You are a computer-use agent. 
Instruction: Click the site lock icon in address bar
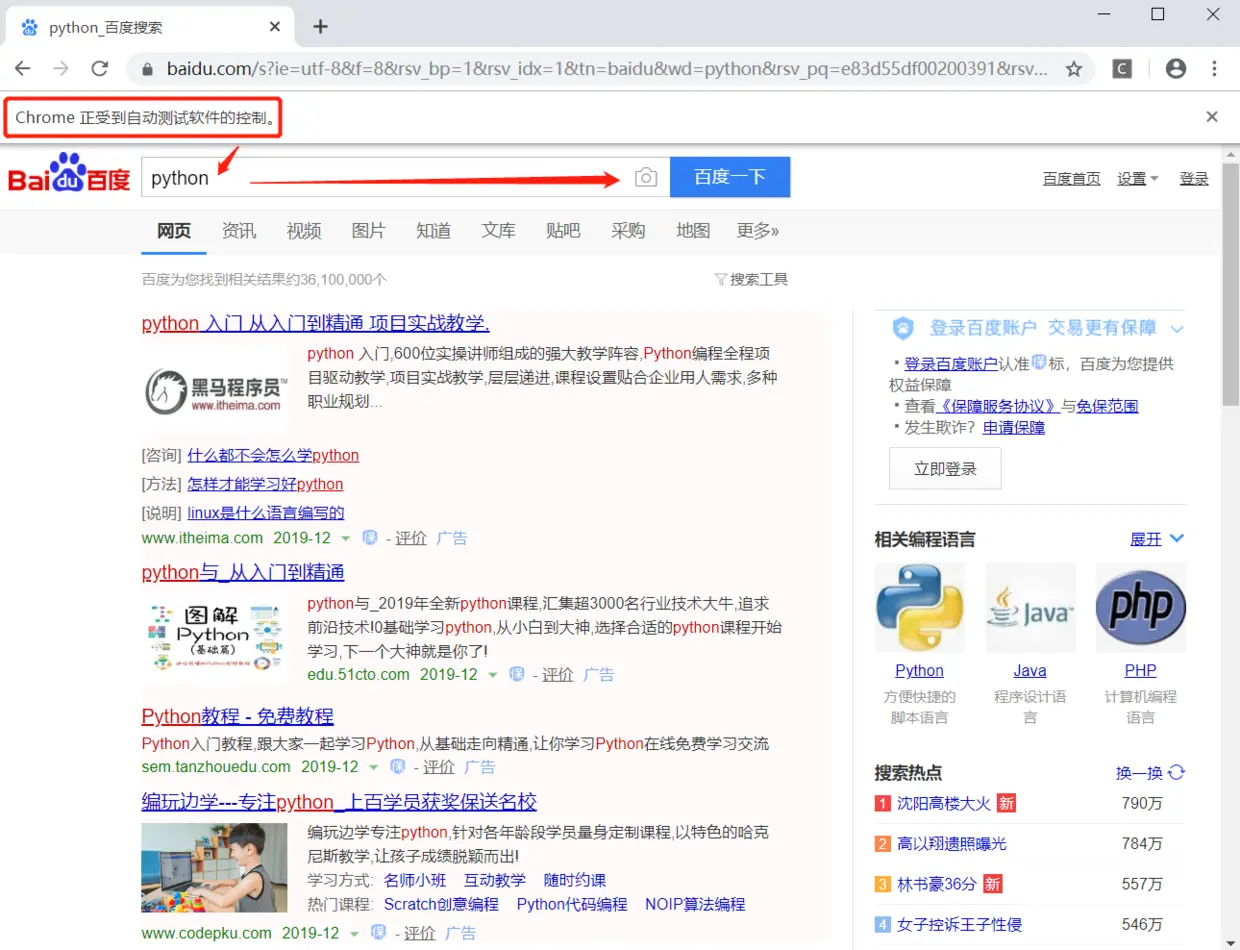pyautogui.click(x=148, y=70)
